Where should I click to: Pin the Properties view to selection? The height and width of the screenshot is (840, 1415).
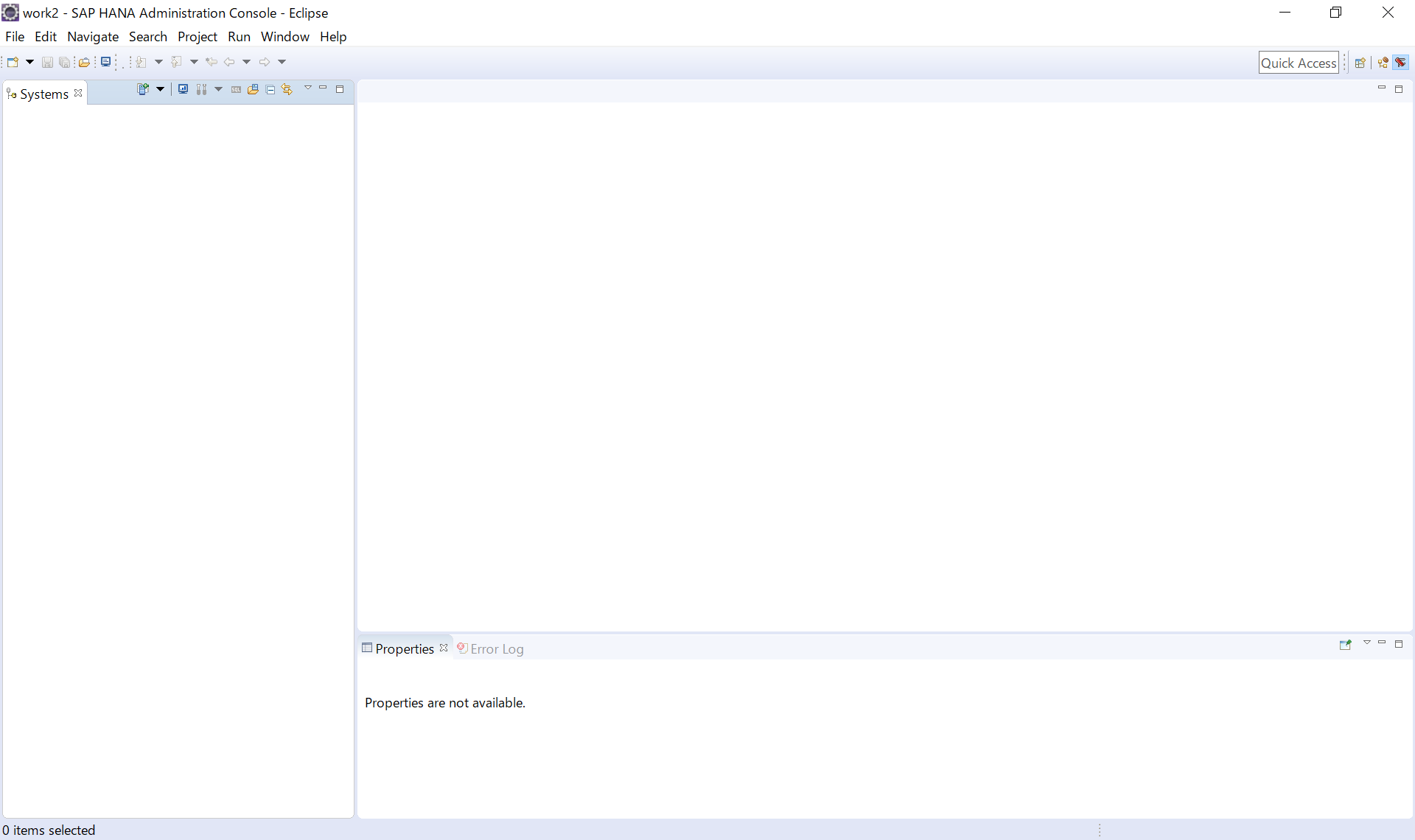pos(1345,644)
